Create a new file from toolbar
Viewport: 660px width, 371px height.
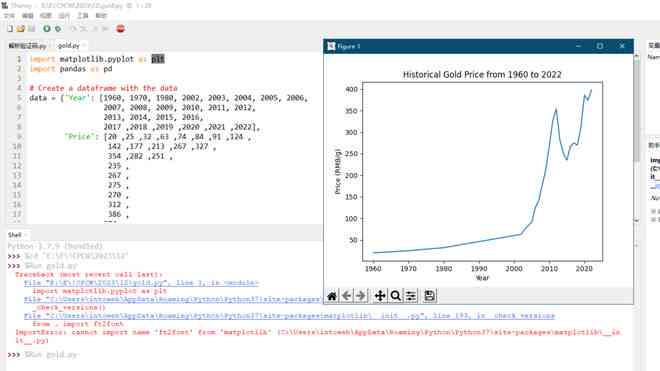[10, 29]
